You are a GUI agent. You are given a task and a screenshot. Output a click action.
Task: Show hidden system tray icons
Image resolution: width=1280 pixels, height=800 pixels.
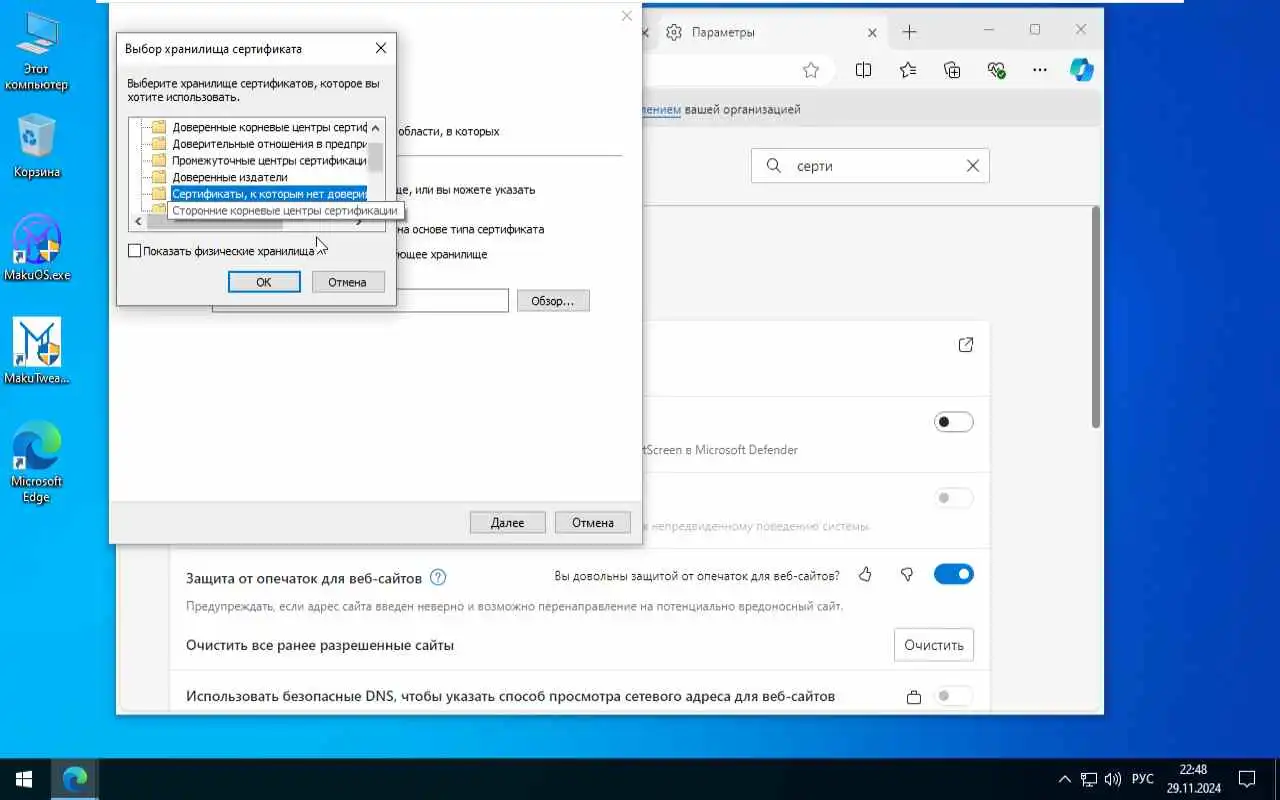click(x=1065, y=778)
